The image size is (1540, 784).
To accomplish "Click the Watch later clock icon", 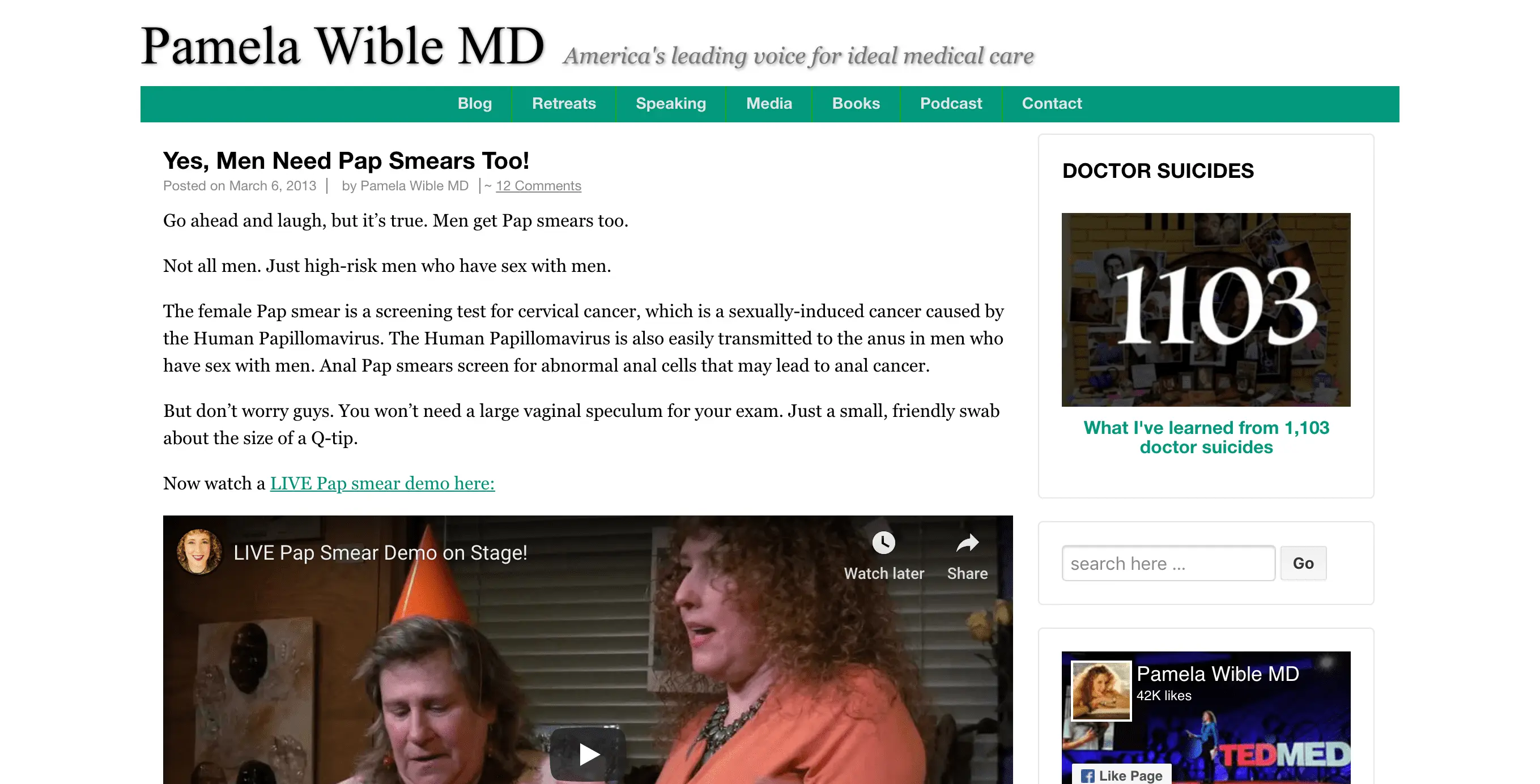I will point(883,543).
